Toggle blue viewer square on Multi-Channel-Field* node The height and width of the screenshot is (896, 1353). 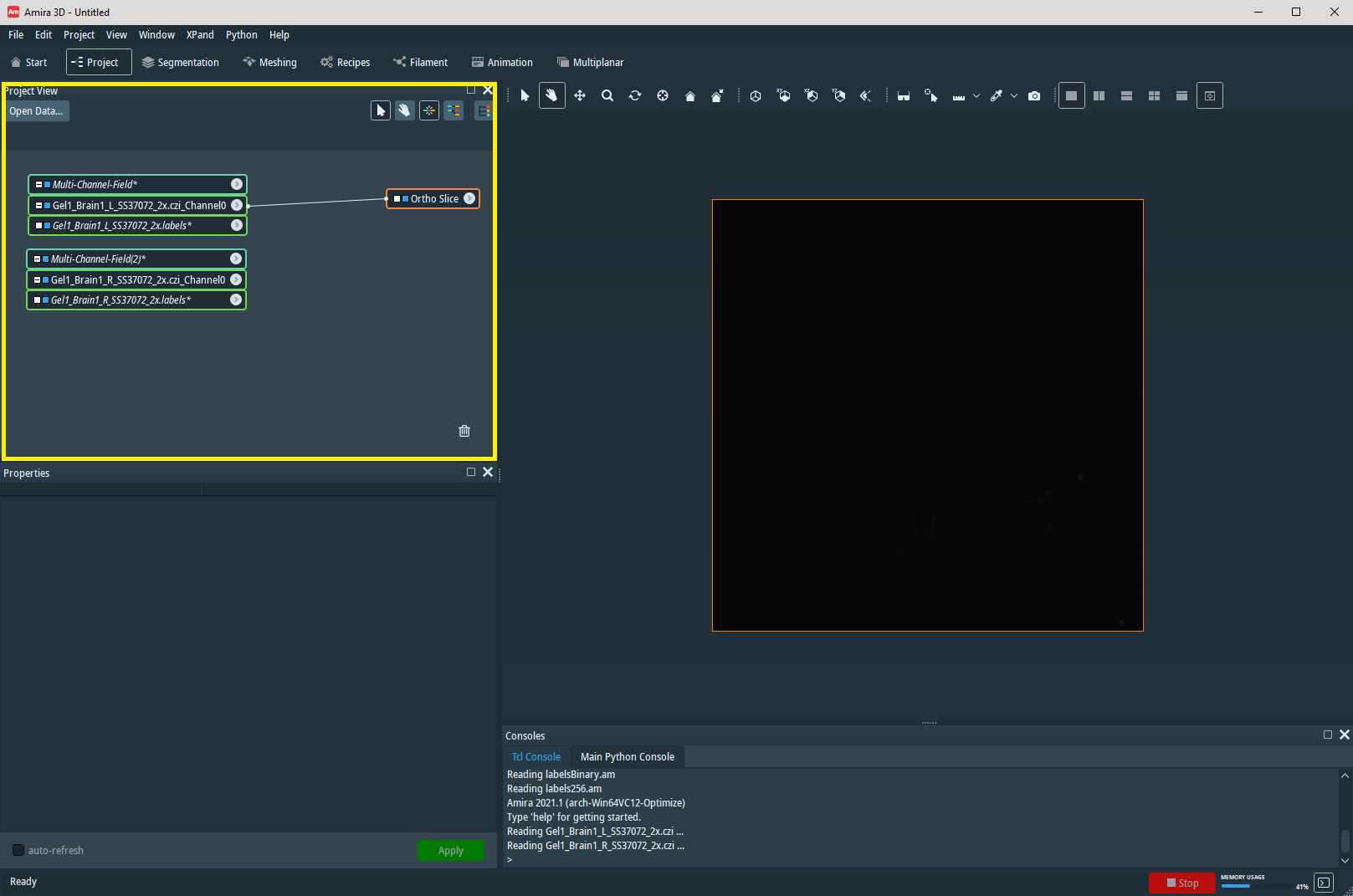47,184
